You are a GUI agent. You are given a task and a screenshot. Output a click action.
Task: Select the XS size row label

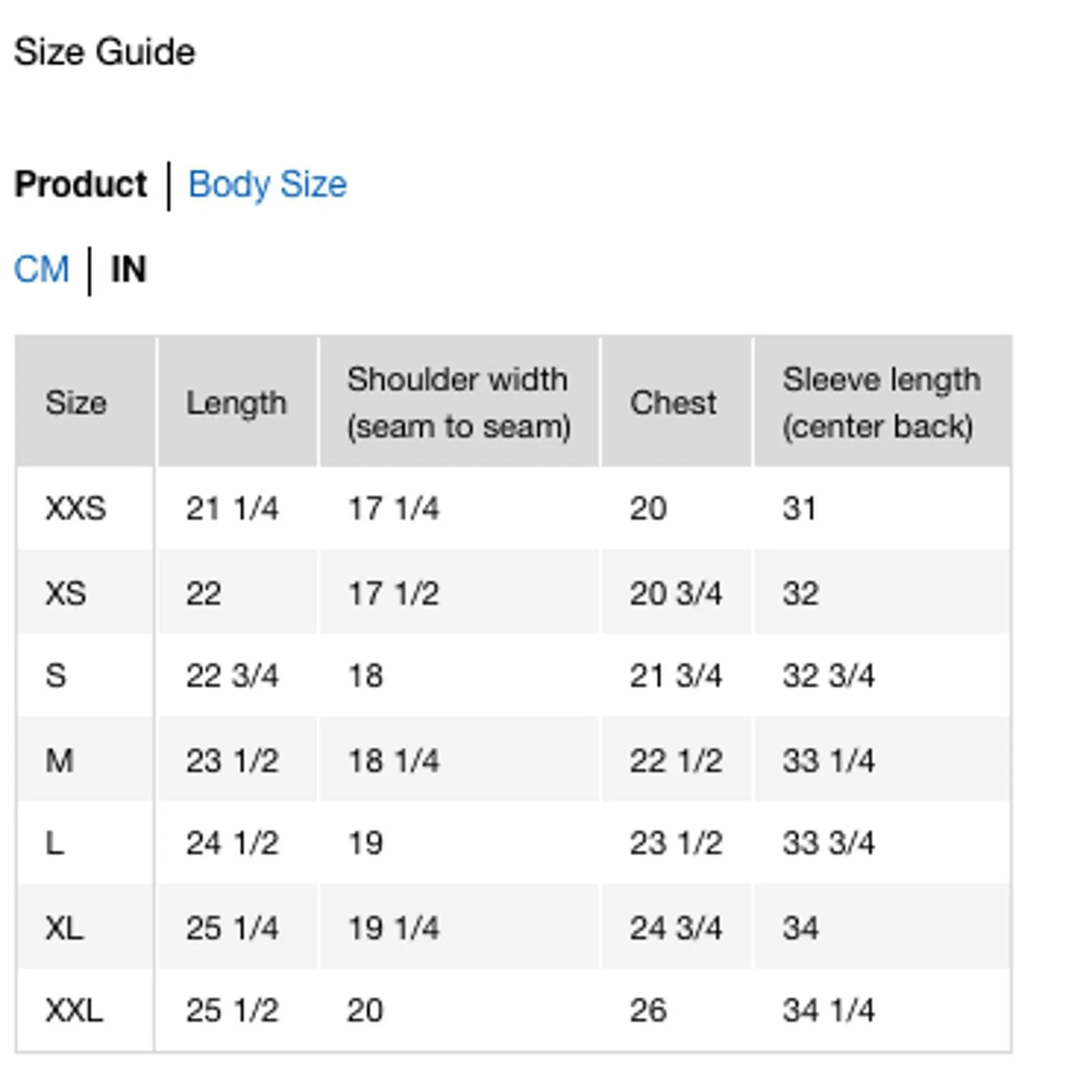pyautogui.click(x=66, y=593)
